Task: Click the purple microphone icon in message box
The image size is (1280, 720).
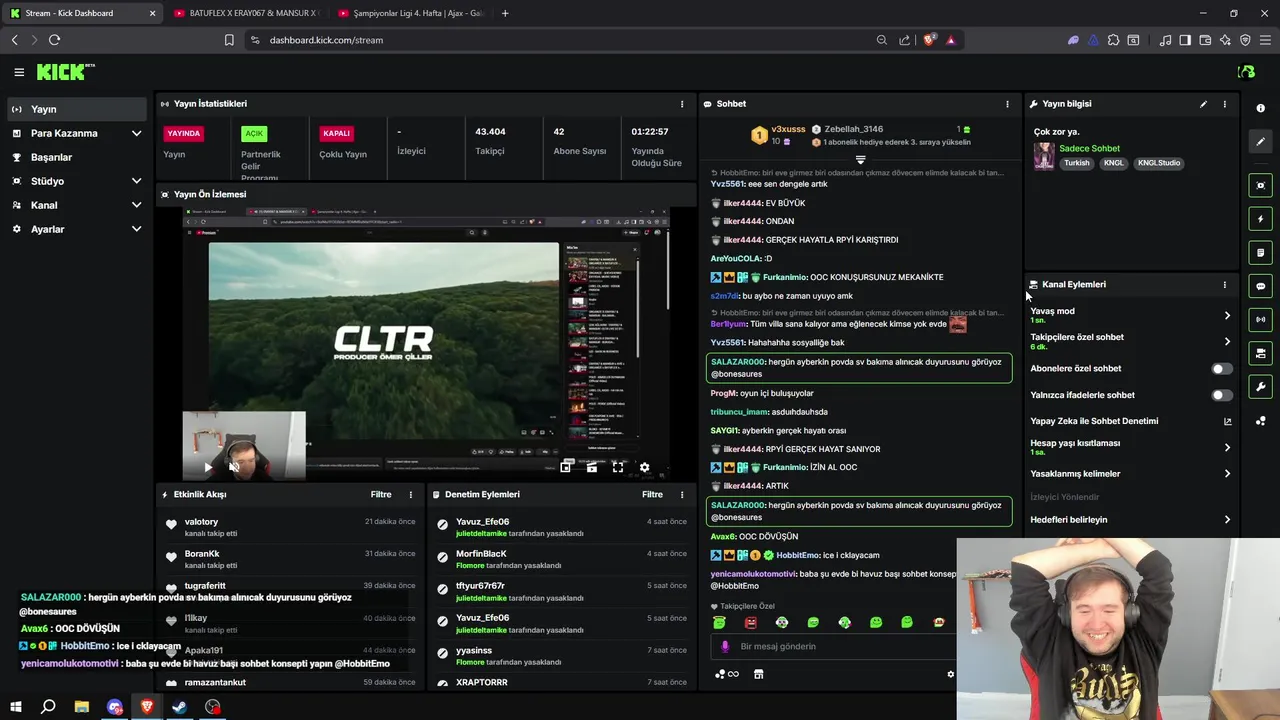Action: point(725,647)
